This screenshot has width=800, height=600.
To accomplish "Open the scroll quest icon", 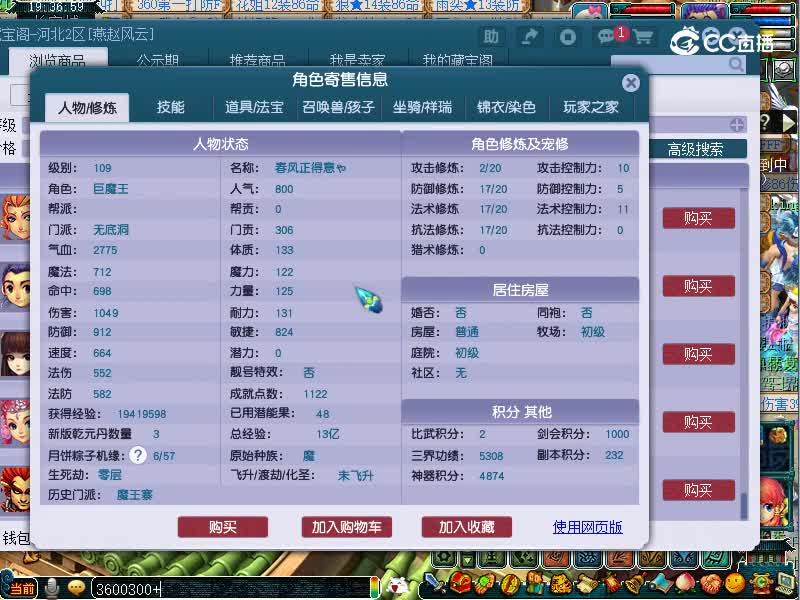I will 588,584.
